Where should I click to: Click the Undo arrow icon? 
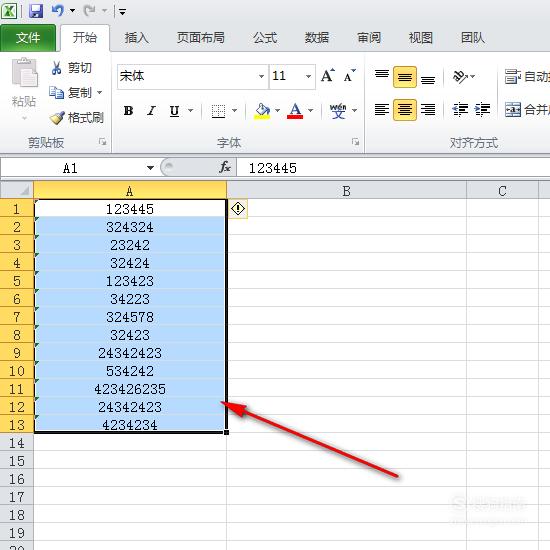[x=58, y=11]
